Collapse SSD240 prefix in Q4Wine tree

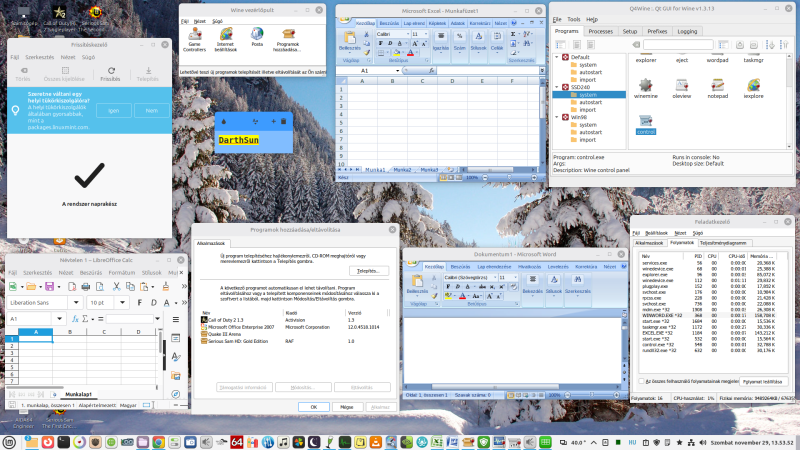(x=557, y=87)
